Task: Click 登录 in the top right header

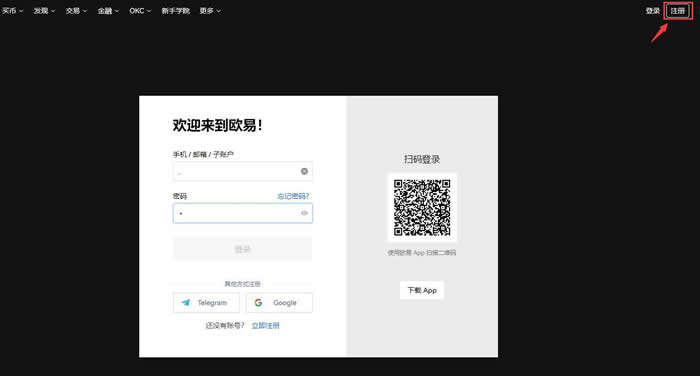Action: (652, 11)
